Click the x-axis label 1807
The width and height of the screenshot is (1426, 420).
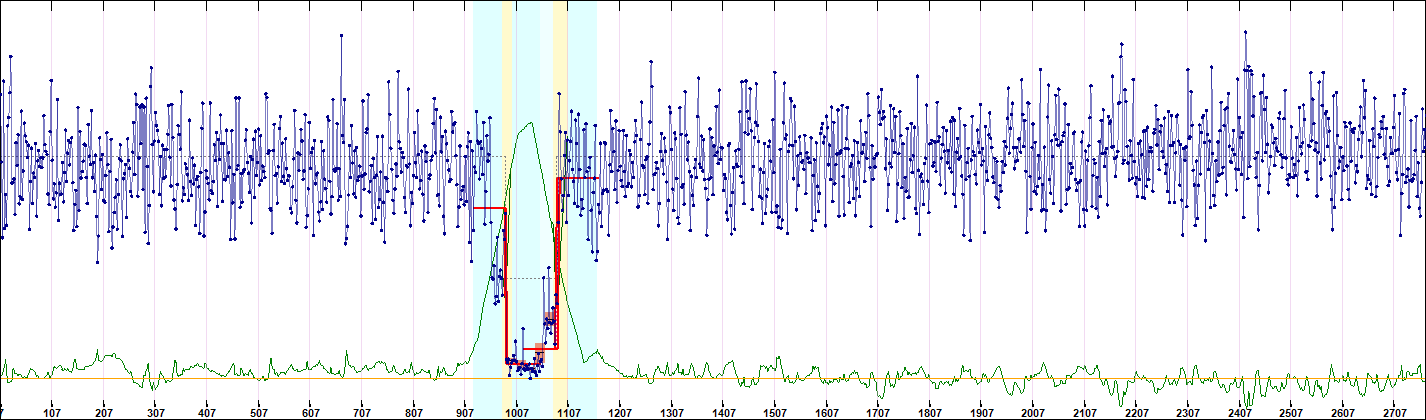click(928, 412)
